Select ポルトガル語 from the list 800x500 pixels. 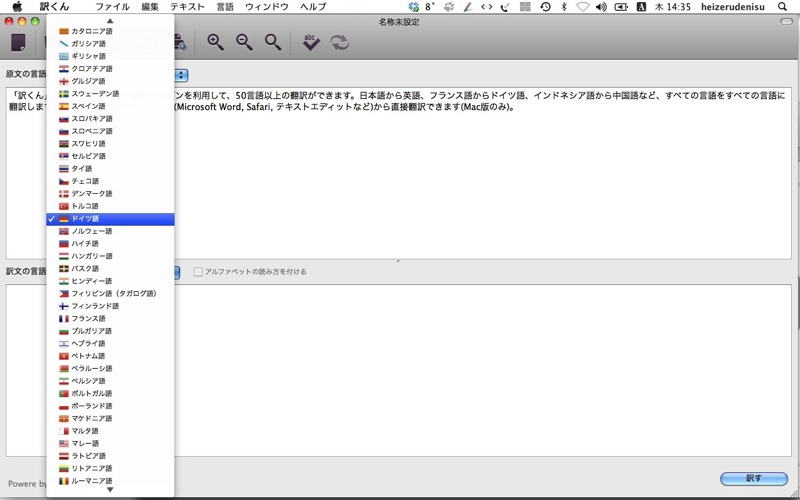110,393
